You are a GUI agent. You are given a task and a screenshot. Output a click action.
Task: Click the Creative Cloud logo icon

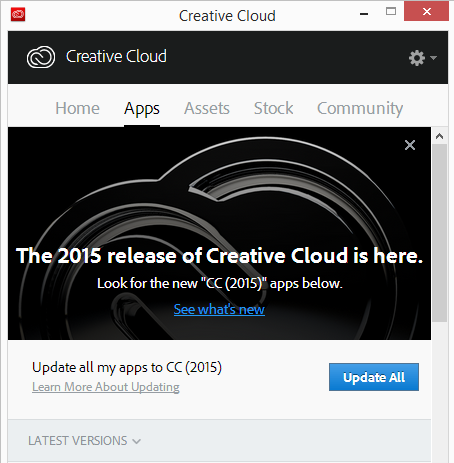[41, 57]
